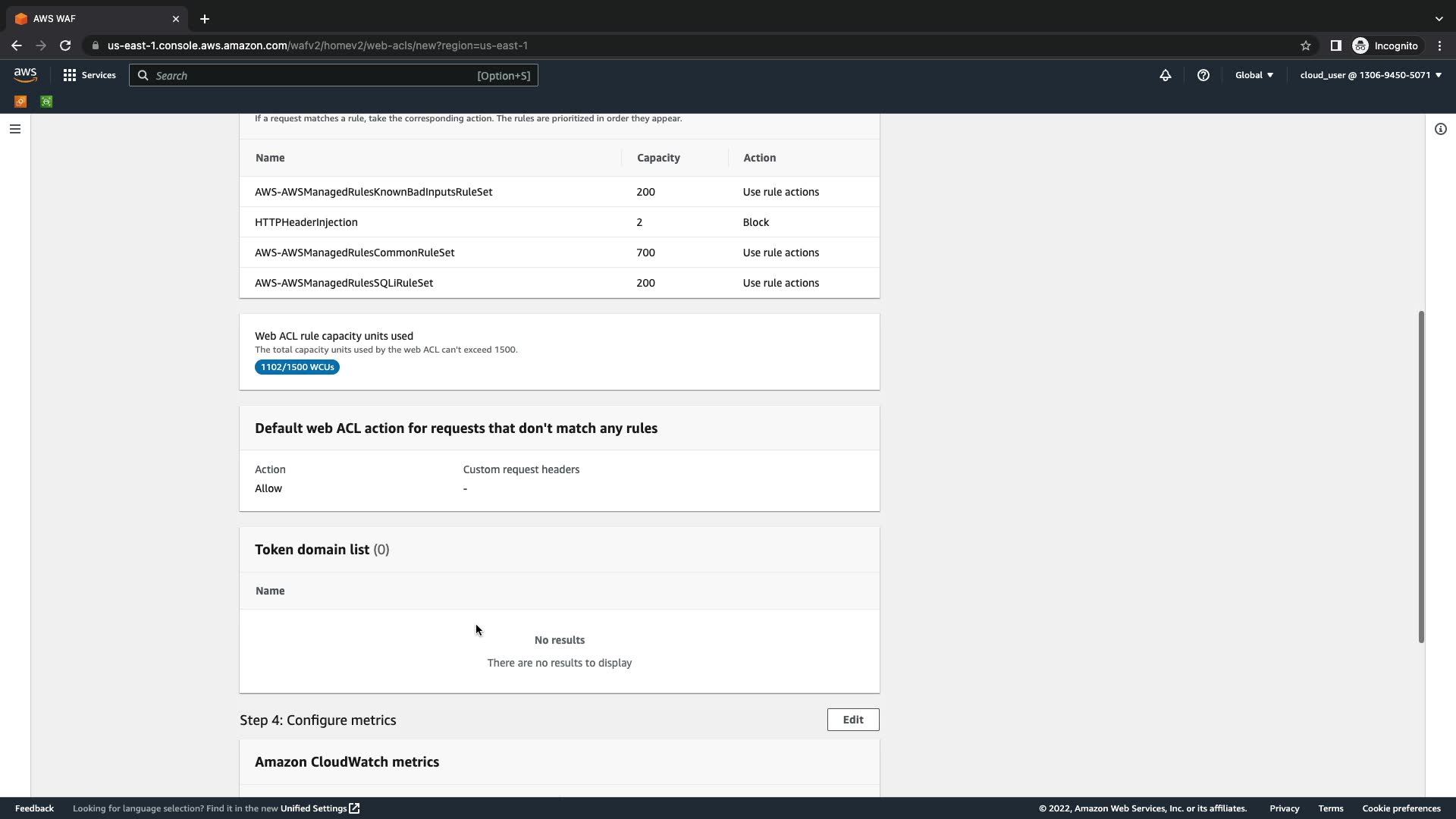Bookmark this page with star icon
This screenshot has width=1456, height=819.
pos(1306,45)
